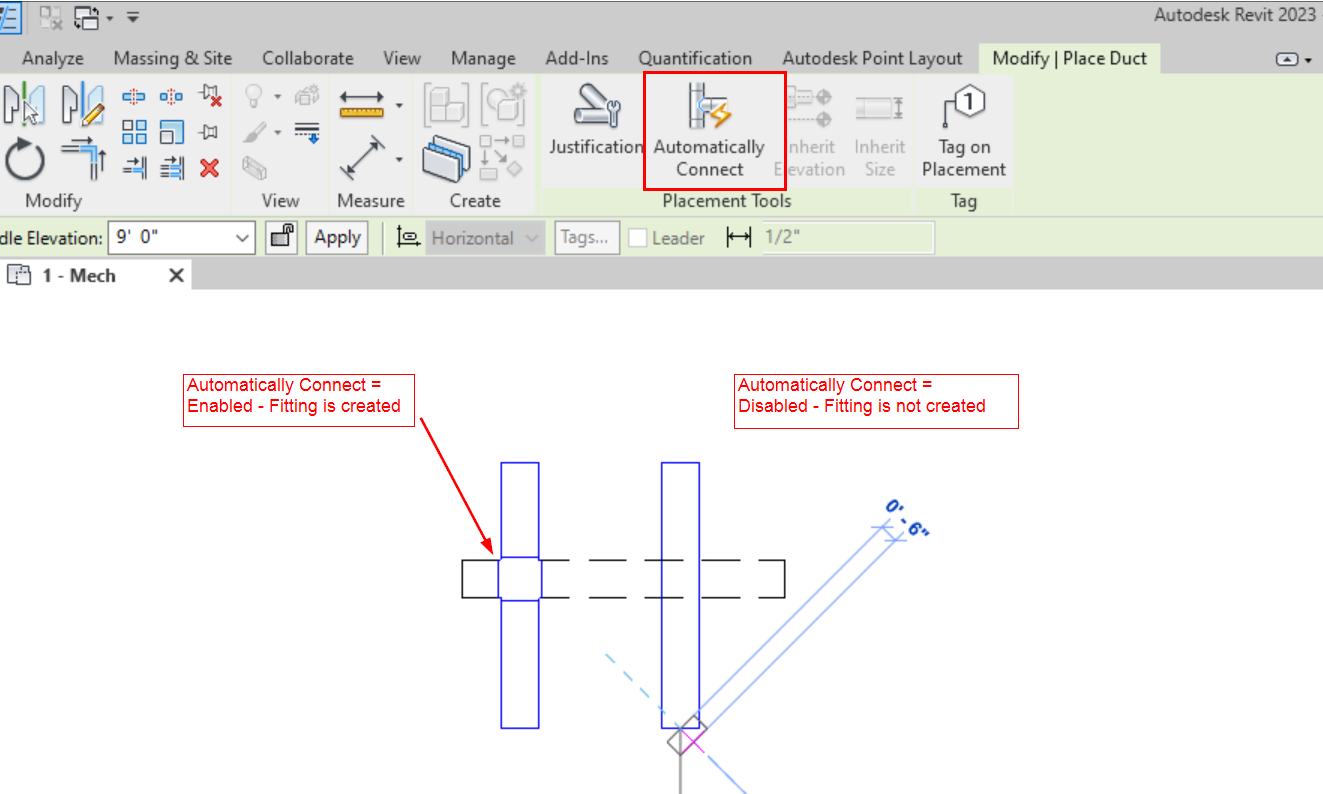
Task: Click the leader length 1/2" field
Action: coord(848,238)
